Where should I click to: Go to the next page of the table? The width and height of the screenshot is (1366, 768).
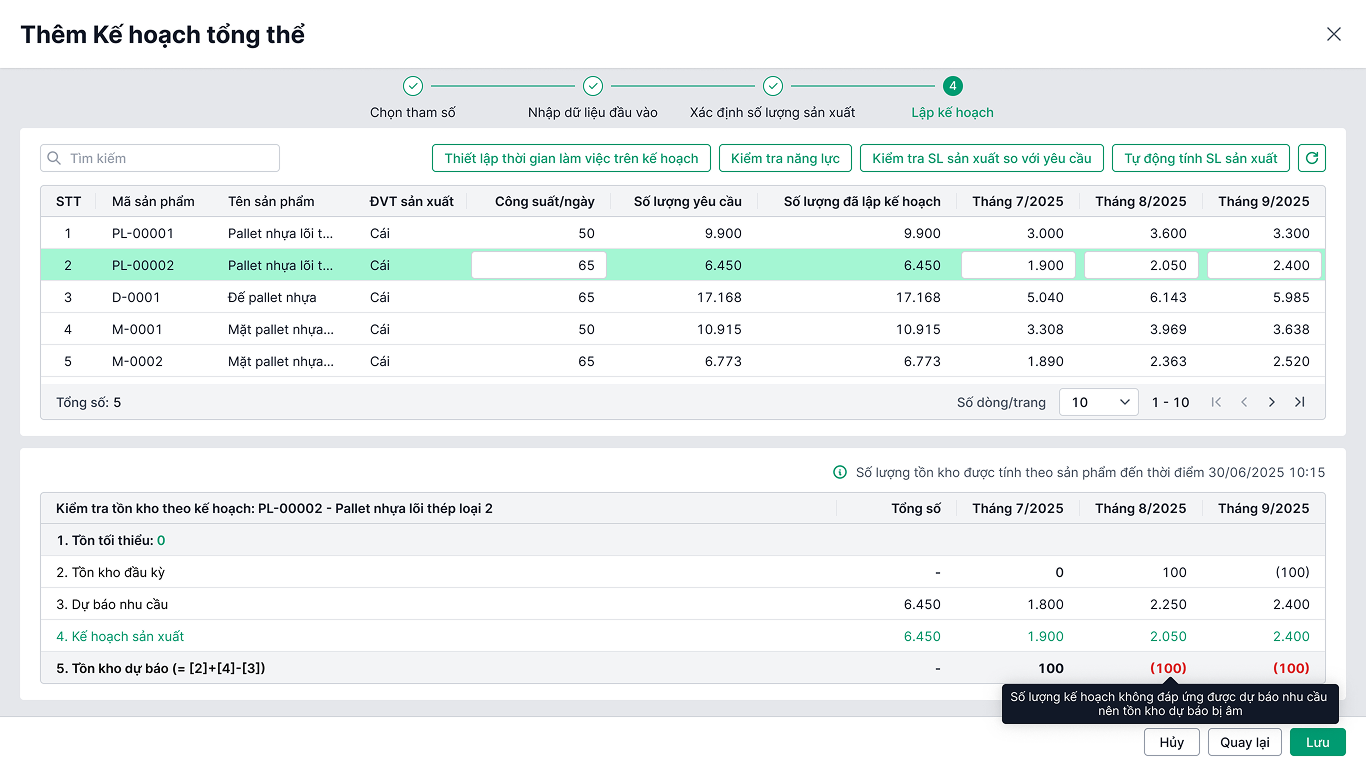point(1272,402)
